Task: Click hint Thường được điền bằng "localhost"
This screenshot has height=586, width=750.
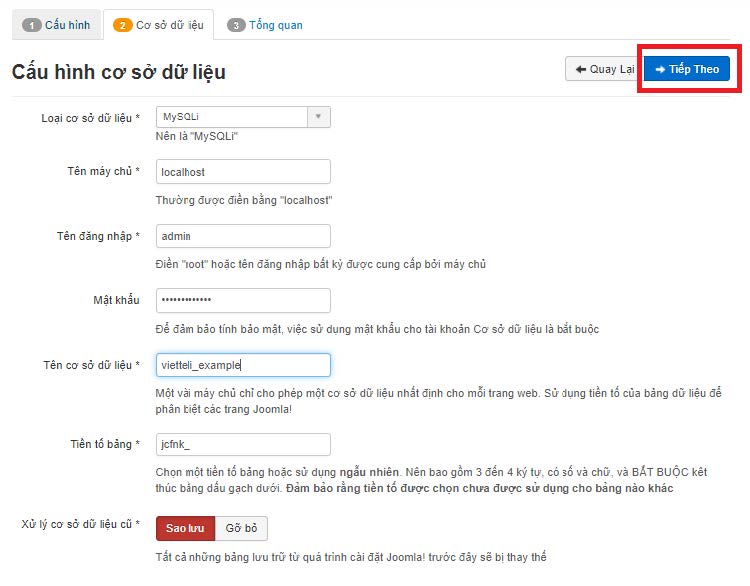Action: 244,200
